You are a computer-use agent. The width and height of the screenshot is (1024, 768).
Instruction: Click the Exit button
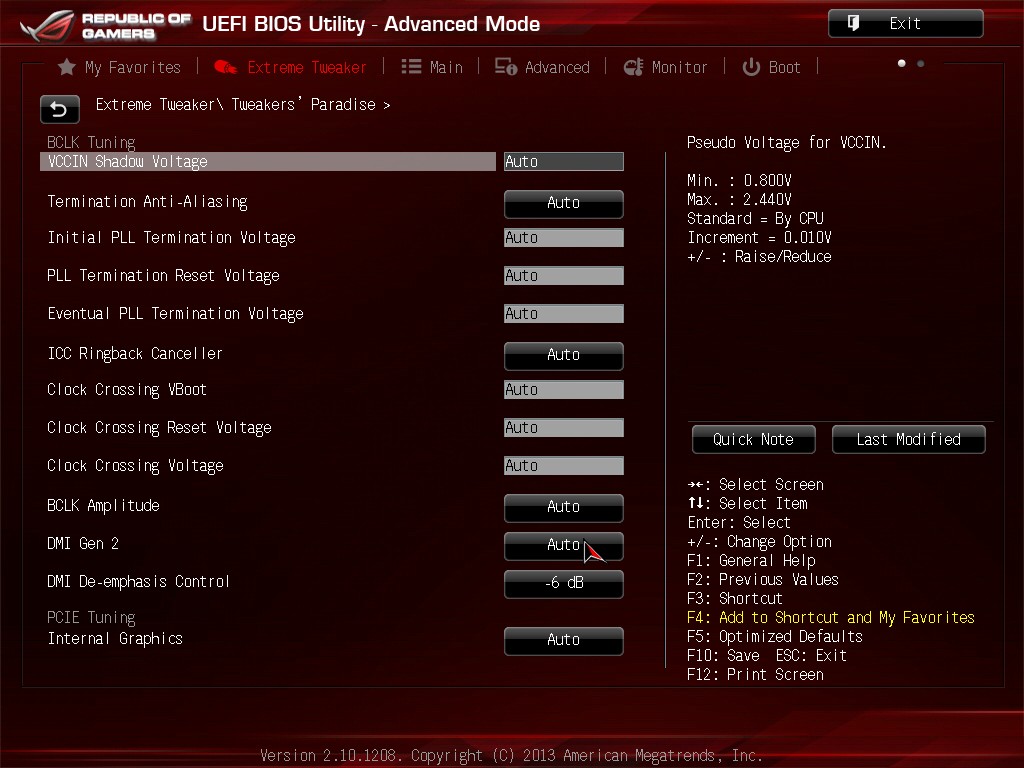(x=905, y=24)
